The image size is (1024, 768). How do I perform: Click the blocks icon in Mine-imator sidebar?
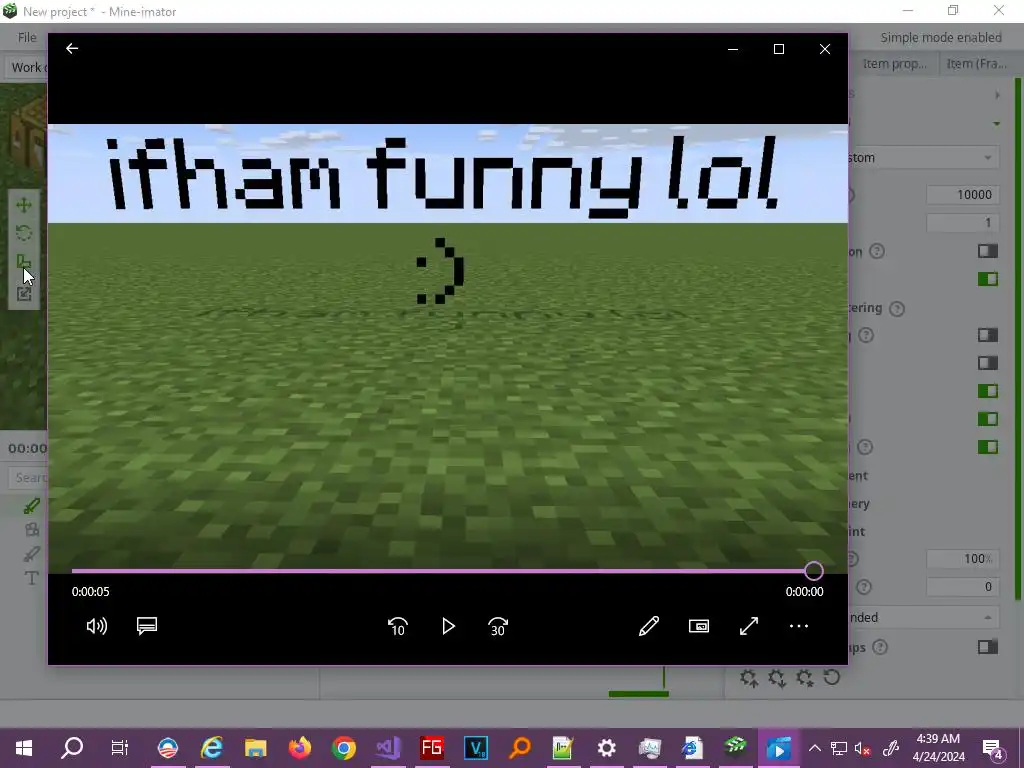click(31, 530)
